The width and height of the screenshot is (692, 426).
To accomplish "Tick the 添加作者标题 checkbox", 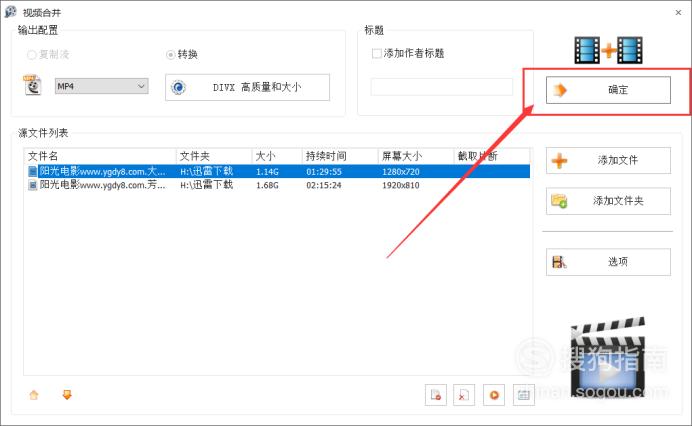I will pos(376,53).
